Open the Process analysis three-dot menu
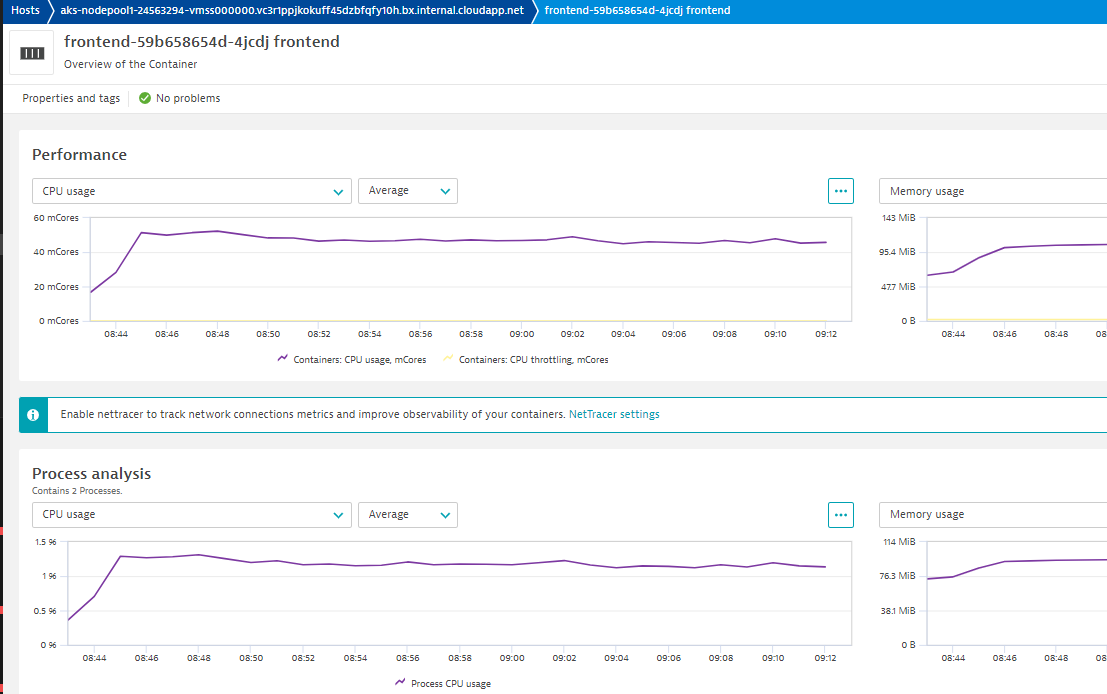This screenshot has width=1107, height=694. tap(840, 514)
